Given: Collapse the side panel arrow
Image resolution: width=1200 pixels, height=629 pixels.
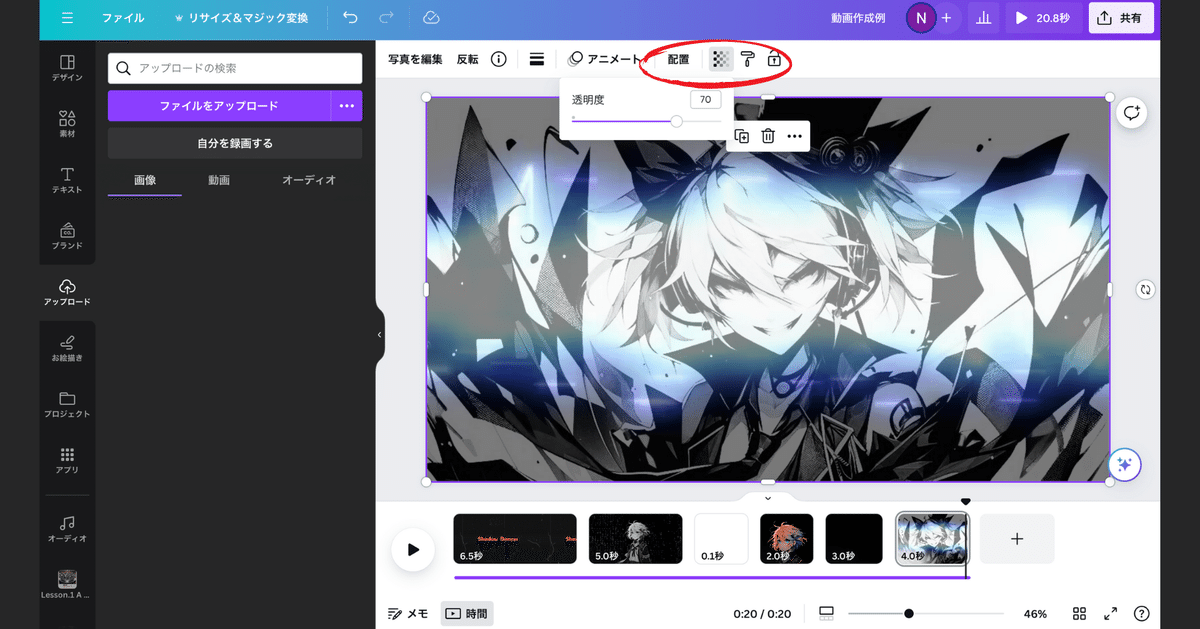Looking at the screenshot, I should pyautogui.click(x=380, y=335).
